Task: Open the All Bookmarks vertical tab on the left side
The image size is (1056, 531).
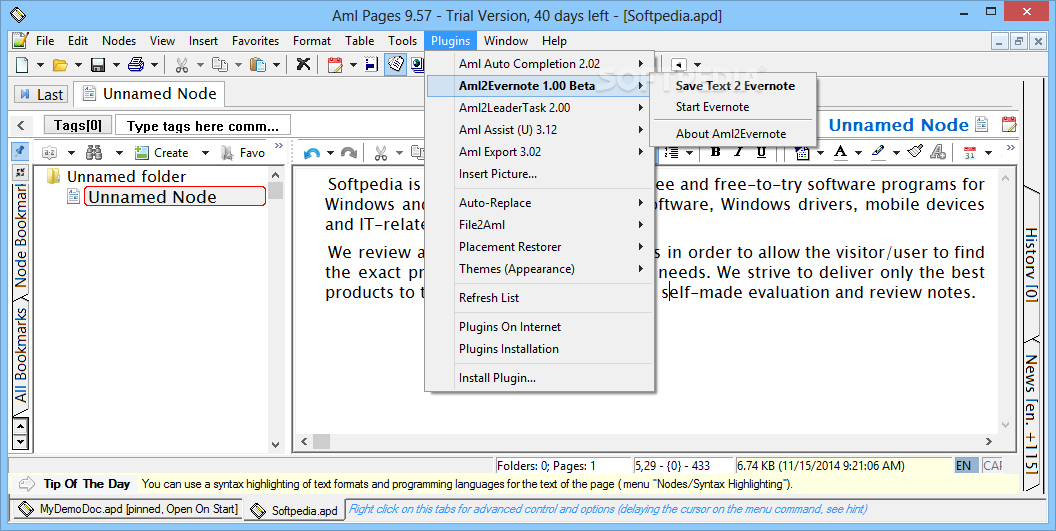Action: pos(21,354)
